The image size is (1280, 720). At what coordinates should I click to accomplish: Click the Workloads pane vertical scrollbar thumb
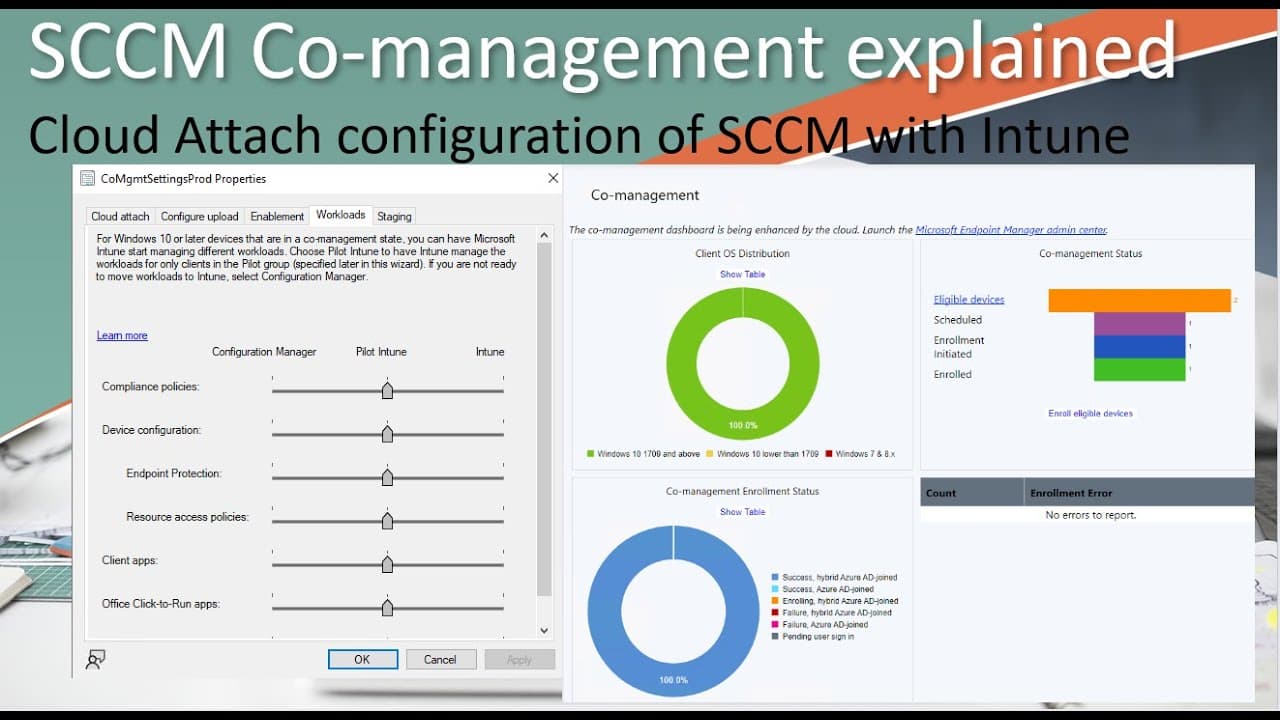point(544,420)
